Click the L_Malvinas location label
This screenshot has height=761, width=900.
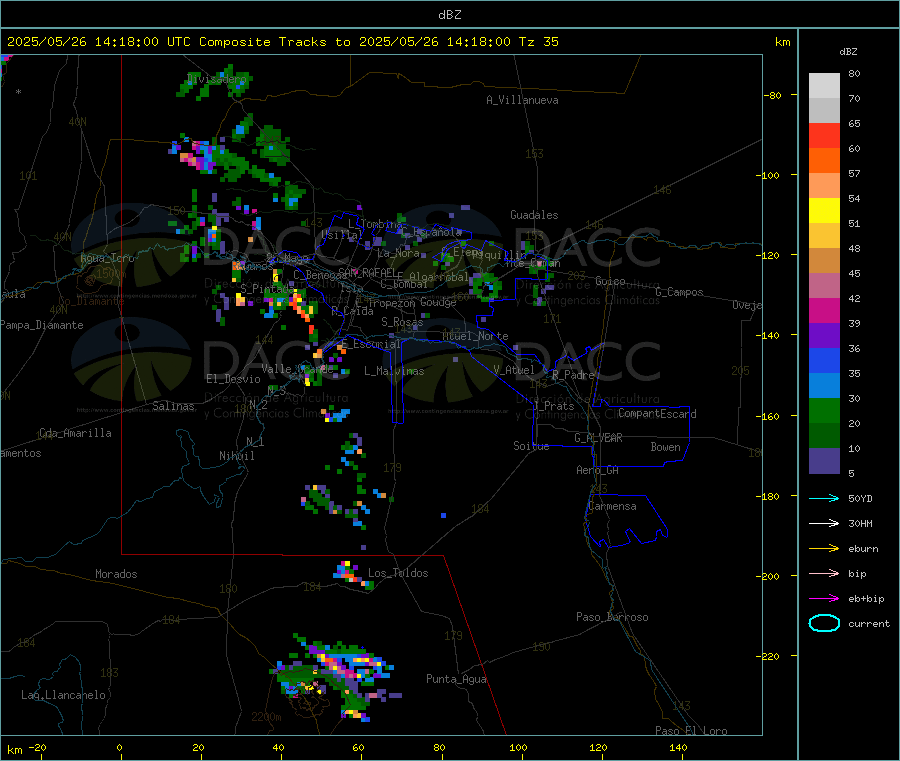tap(394, 371)
